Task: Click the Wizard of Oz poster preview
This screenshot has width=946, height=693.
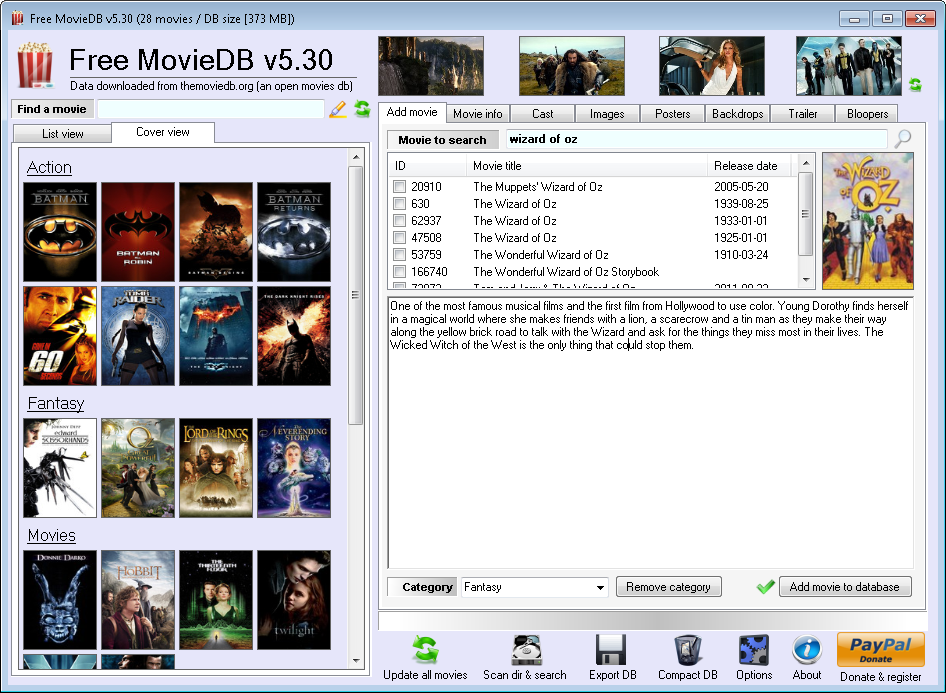Action: (868, 221)
